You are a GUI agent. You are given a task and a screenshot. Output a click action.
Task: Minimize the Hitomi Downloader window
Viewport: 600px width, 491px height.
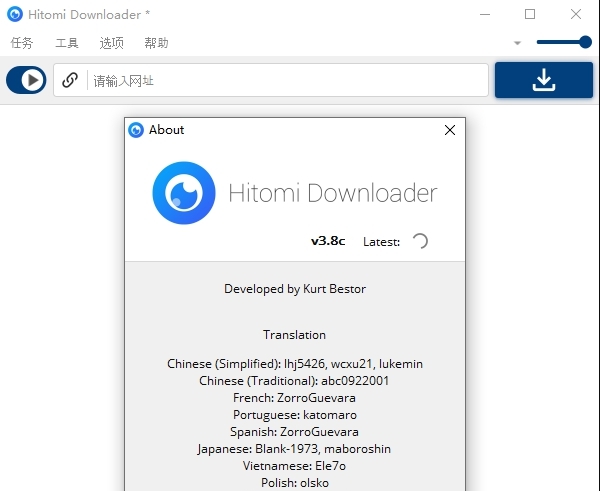[x=485, y=15]
